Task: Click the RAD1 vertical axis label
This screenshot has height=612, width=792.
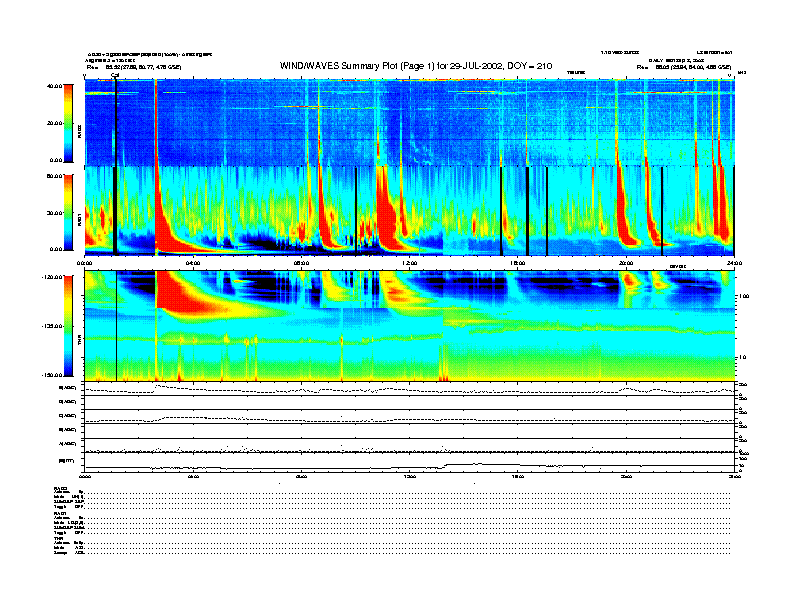Action: [79, 220]
